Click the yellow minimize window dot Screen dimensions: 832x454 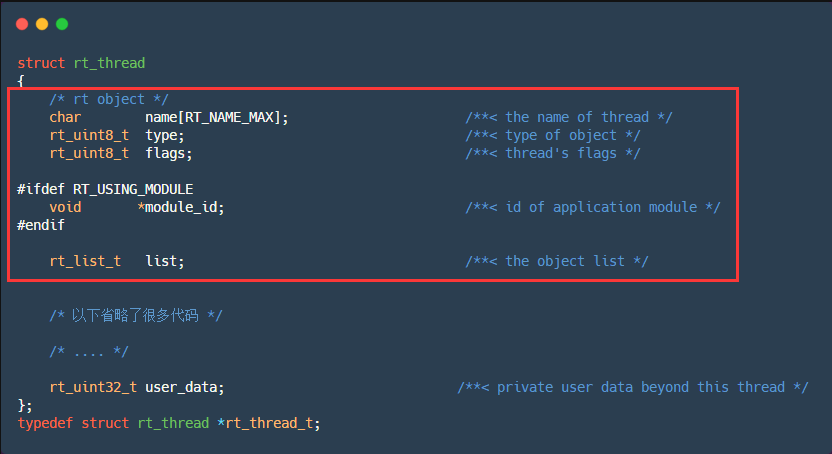click(x=42, y=23)
